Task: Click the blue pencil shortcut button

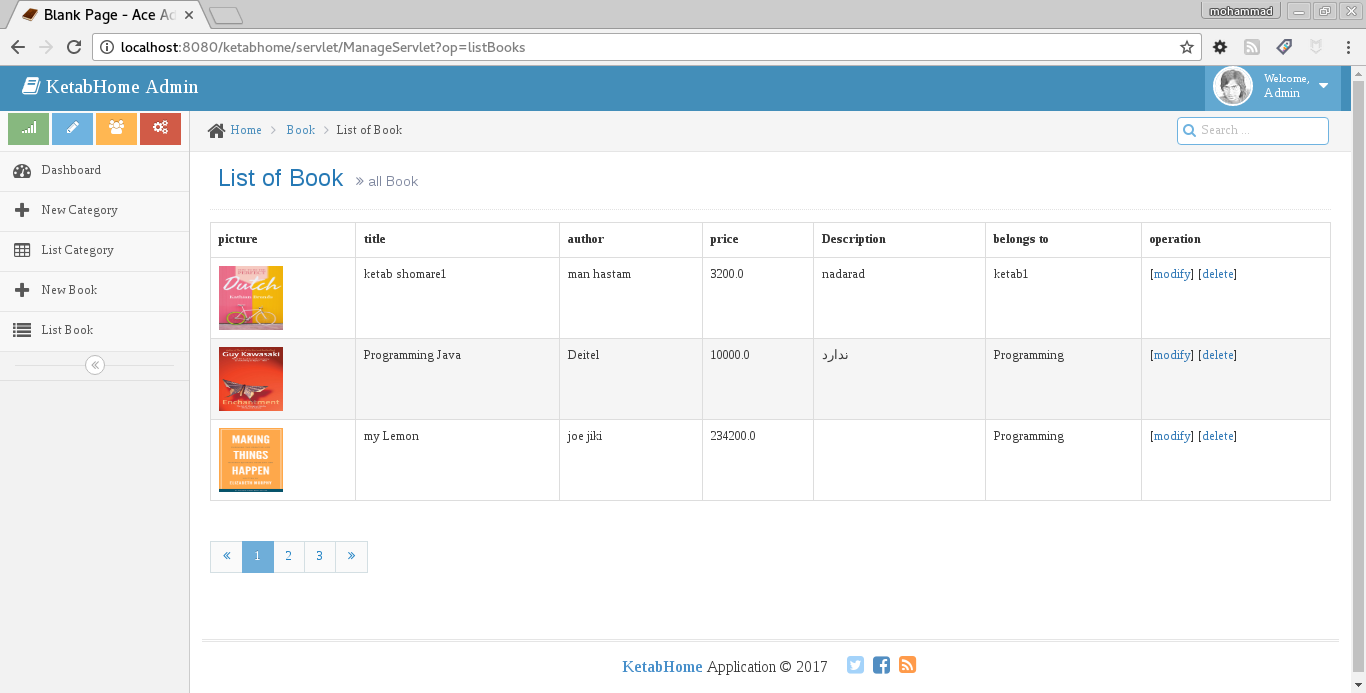Action: (72, 129)
